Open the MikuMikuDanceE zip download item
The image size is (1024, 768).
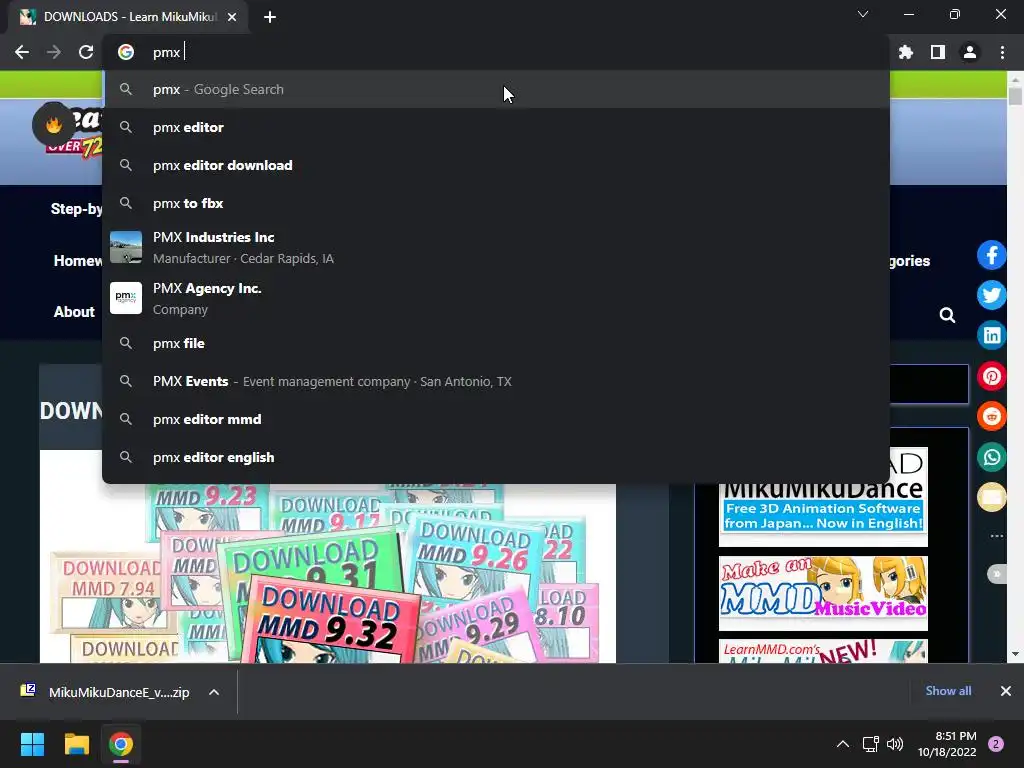click(x=106, y=692)
